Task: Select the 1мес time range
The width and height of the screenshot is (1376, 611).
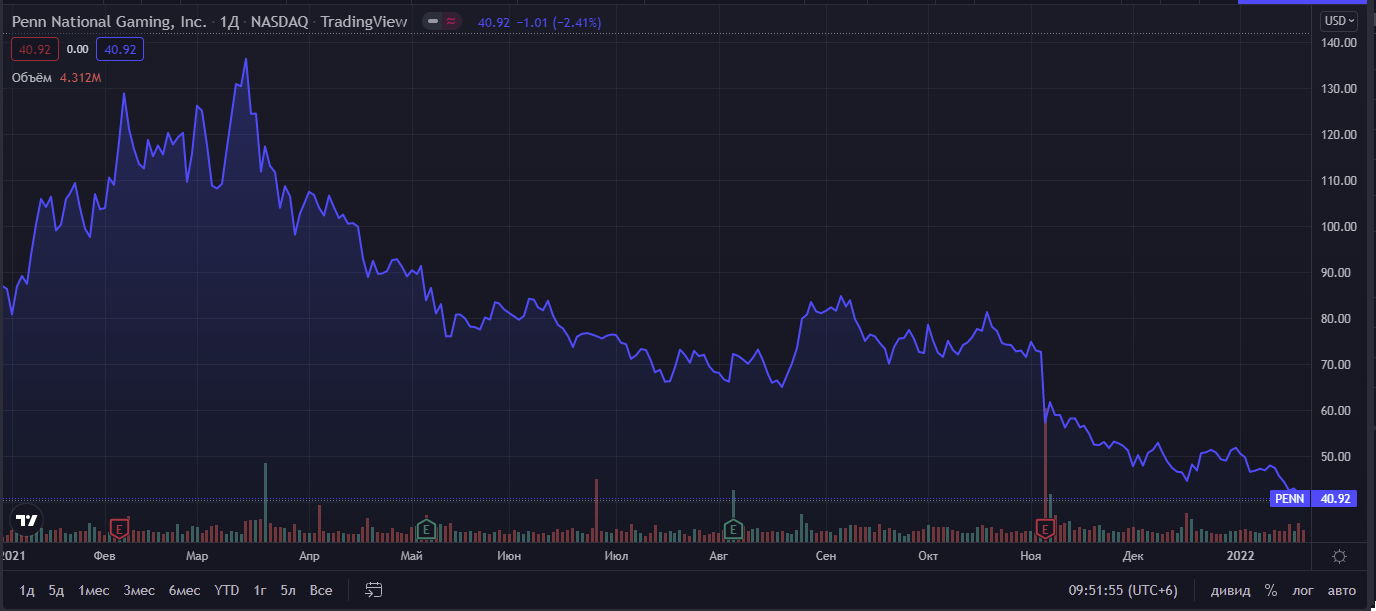Action: tap(94, 590)
